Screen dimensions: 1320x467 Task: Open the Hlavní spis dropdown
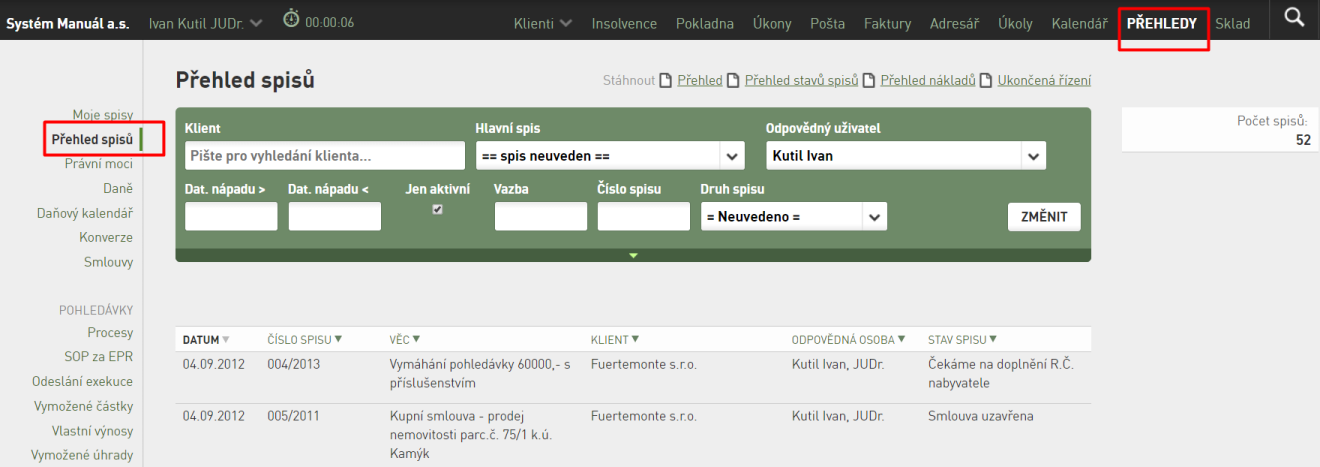click(733, 156)
